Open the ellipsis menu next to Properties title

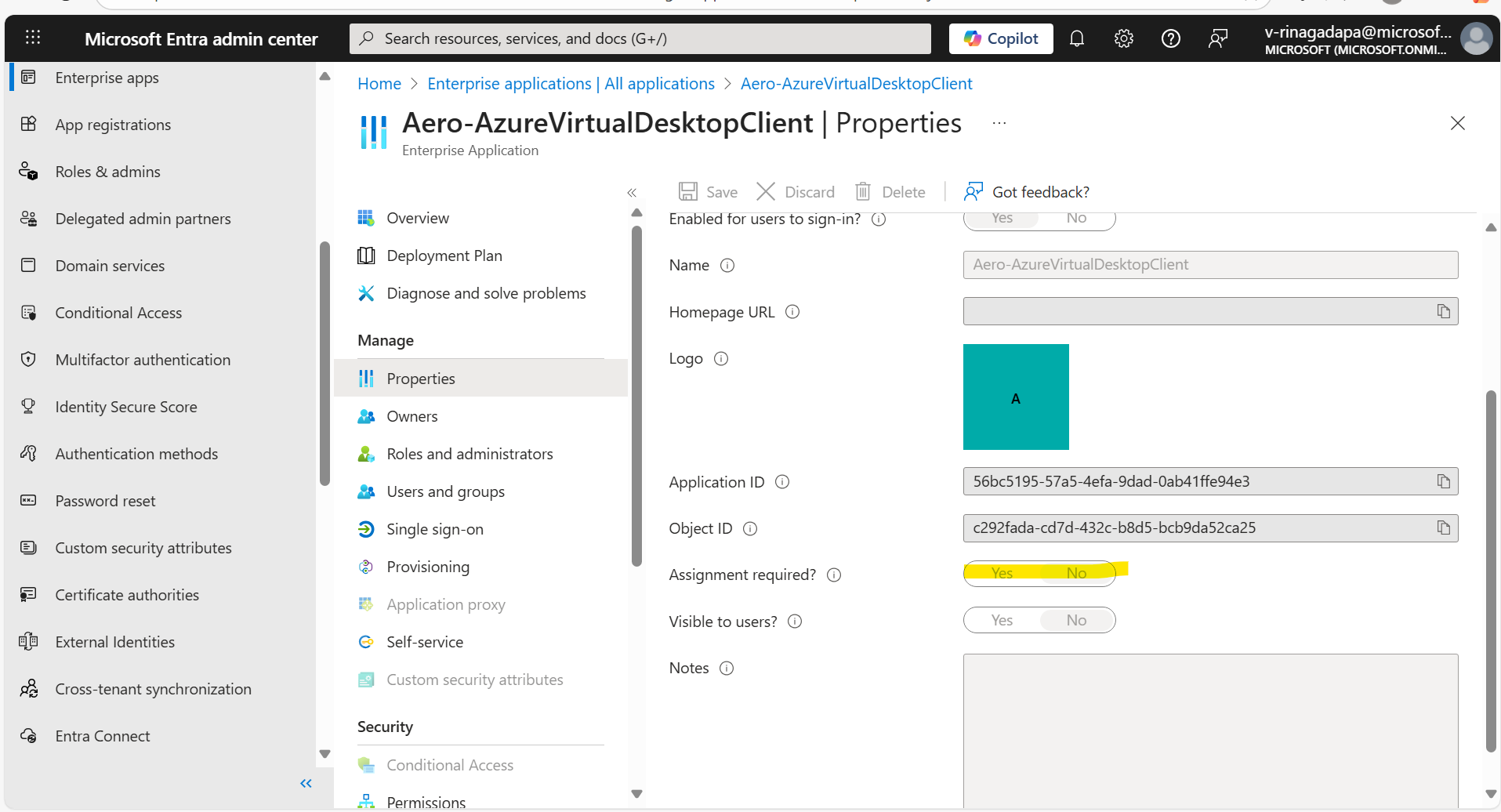point(999,123)
